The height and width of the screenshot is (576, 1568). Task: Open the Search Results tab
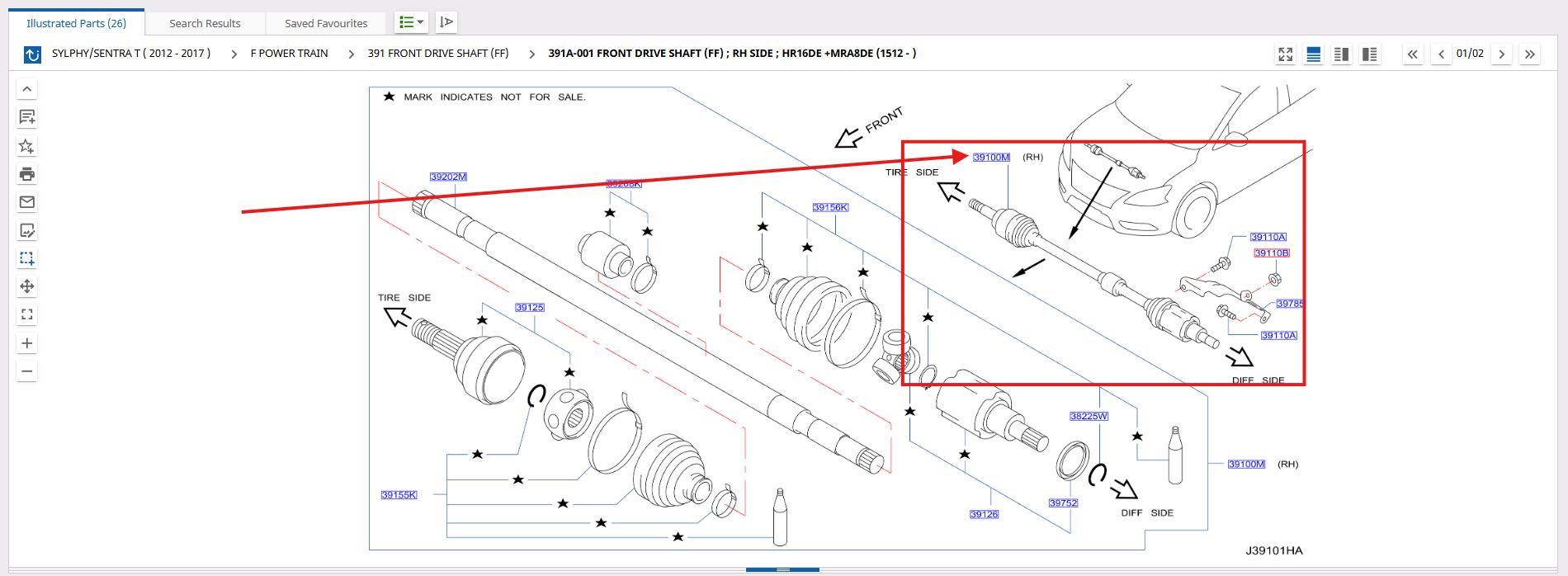(205, 23)
